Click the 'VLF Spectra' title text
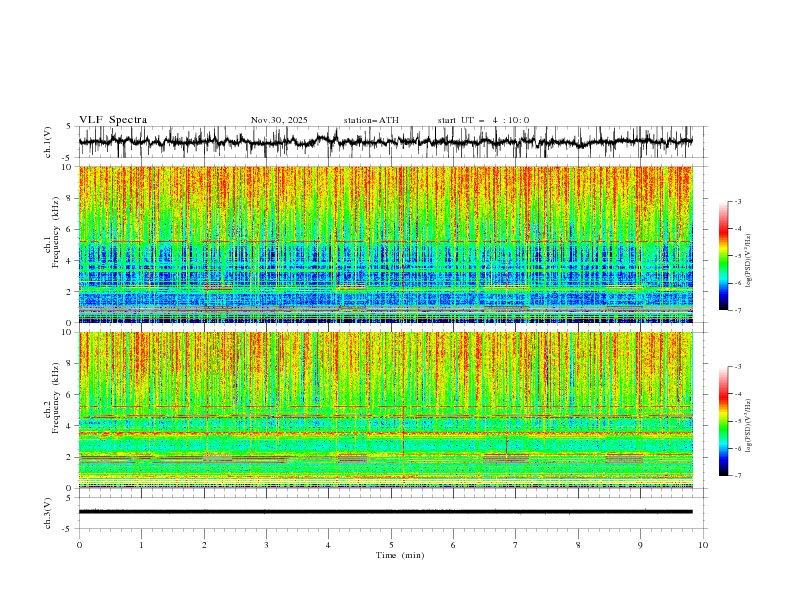Viewport: 792px width, 612px height. tap(113, 120)
